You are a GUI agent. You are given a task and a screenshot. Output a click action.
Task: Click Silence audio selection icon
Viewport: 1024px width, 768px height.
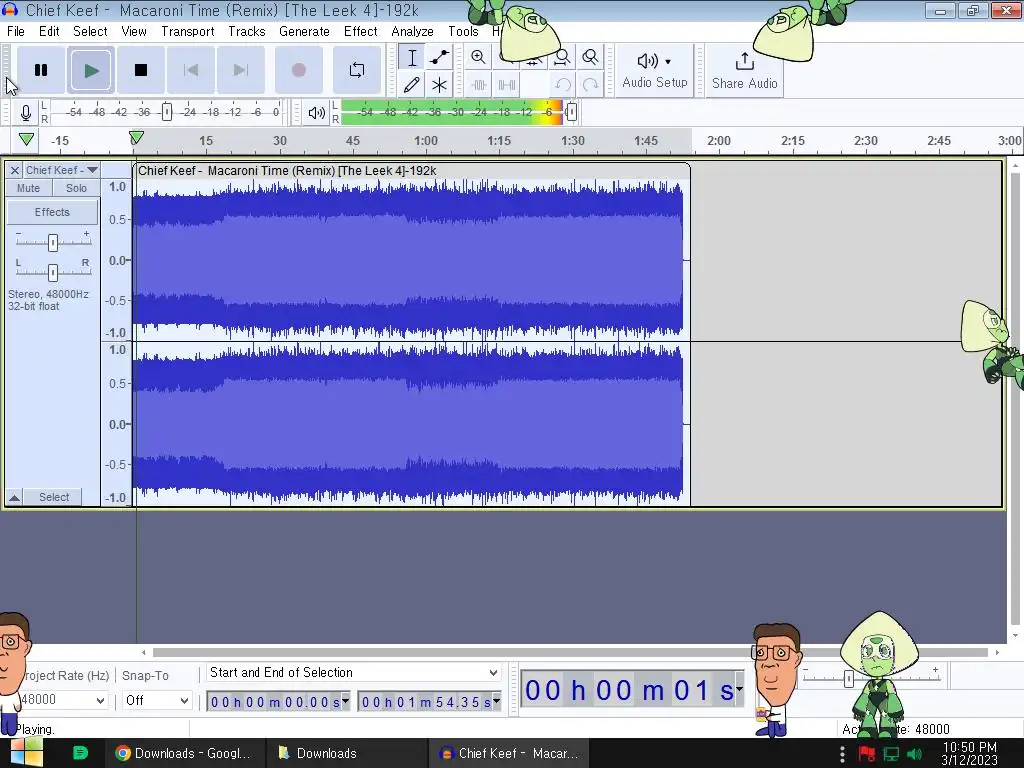click(507, 85)
